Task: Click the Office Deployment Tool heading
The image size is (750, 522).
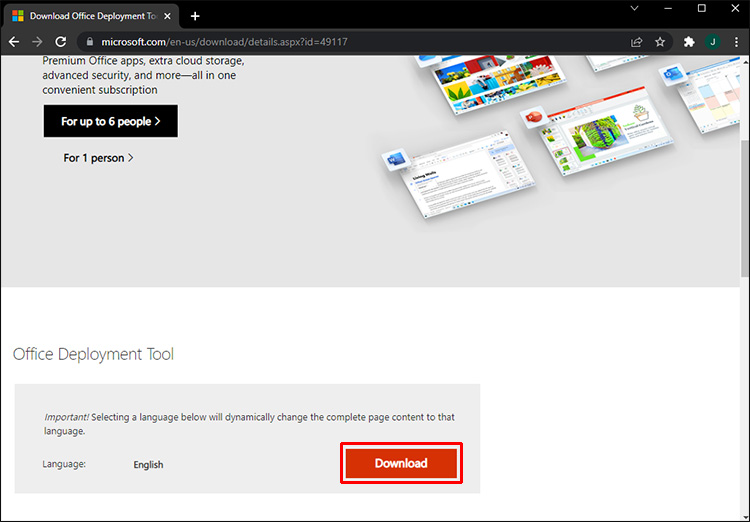Action: (x=93, y=354)
